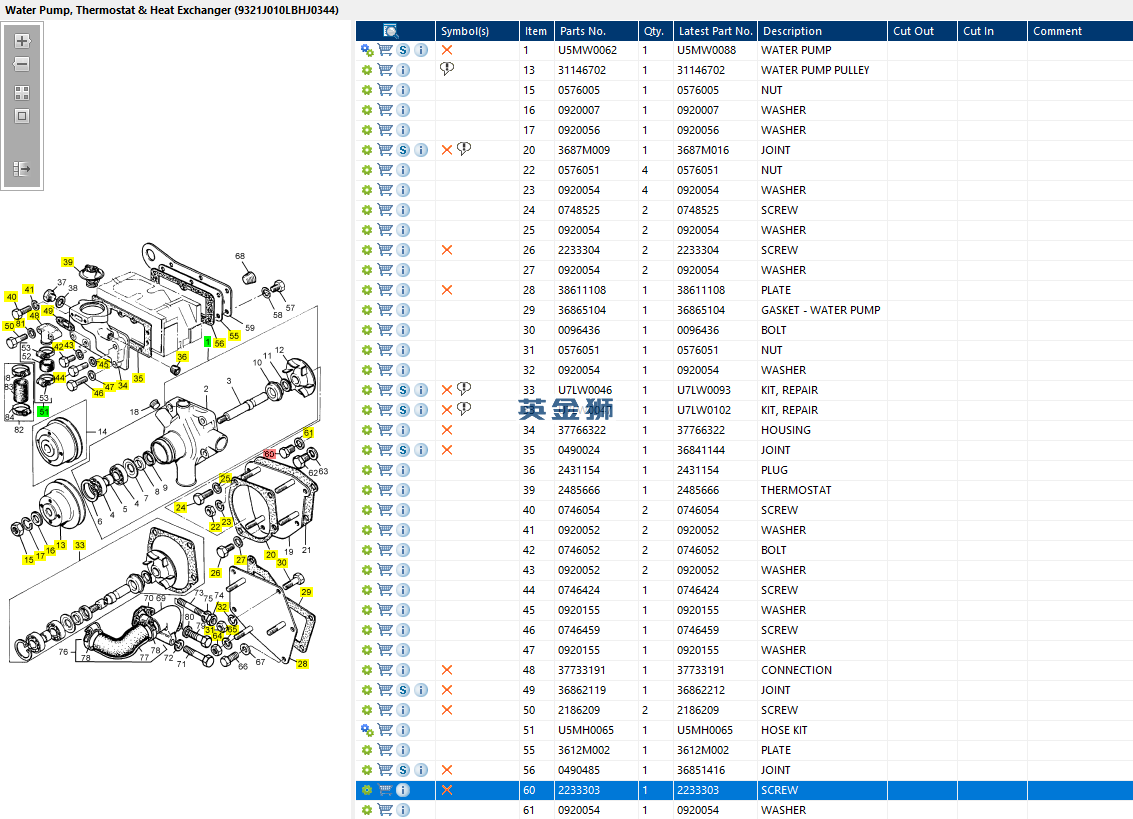
Task: Select the GASKET - WATER PUMP row
Action: pyautogui.click(x=820, y=310)
